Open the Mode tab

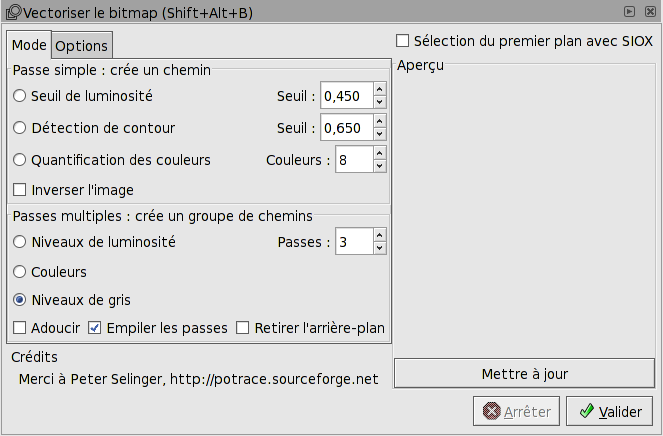(x=29, y=46)
